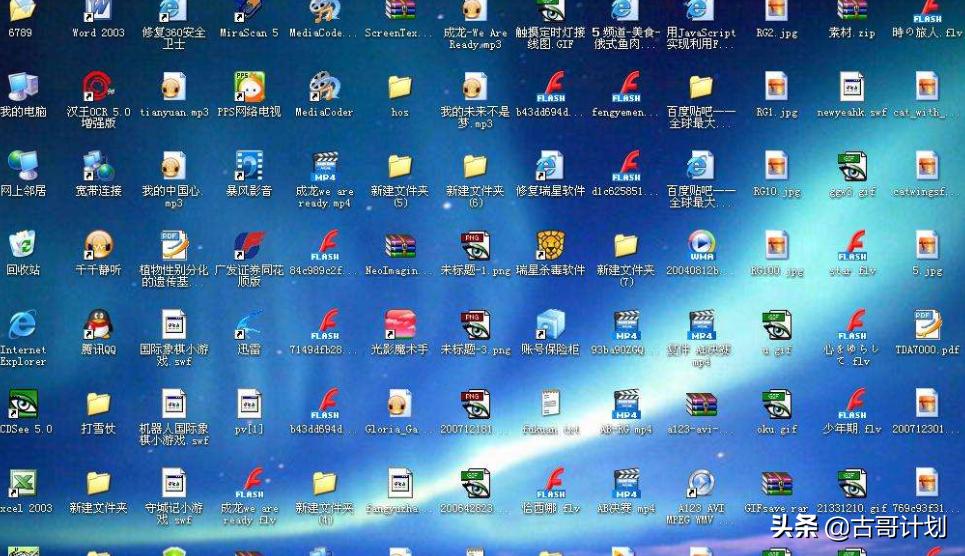The height and width of the screenshot is (556, 965).
Task: Open the 21331210.gif image
Action: [x=852, y=483]
